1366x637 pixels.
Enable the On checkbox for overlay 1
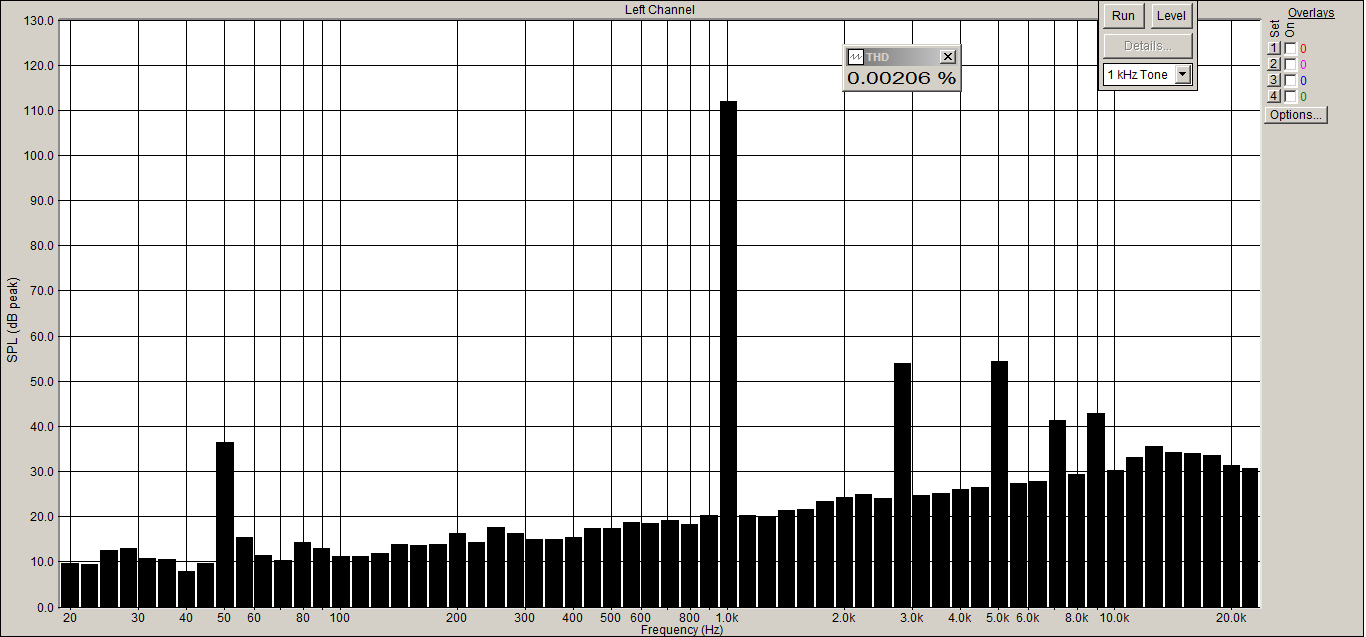1290,48
